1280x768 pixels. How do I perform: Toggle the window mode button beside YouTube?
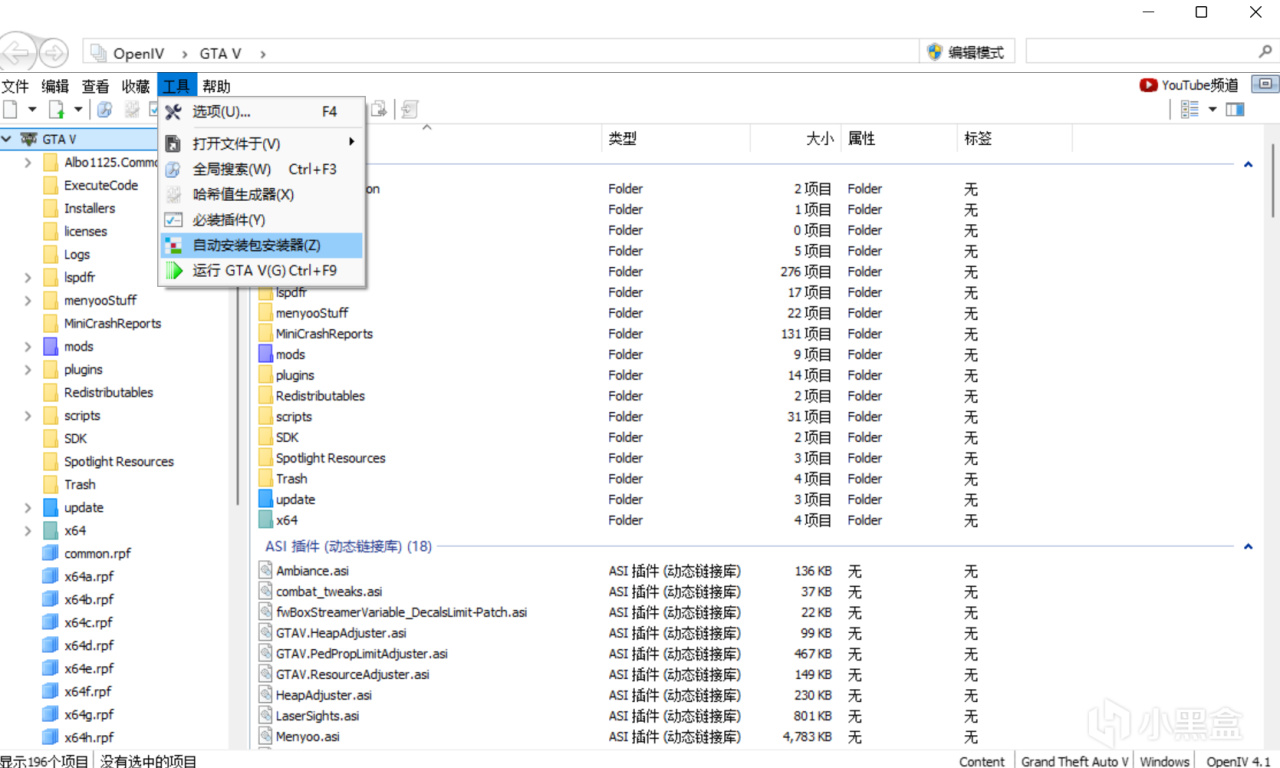tap(1265, 85)
